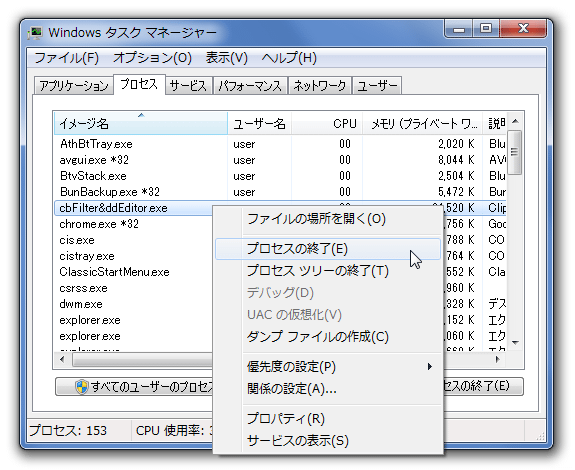
Task: Choose ファイルの場所を開く(O) in context menu
Action: pyautogui.click(x=328, y=219)
